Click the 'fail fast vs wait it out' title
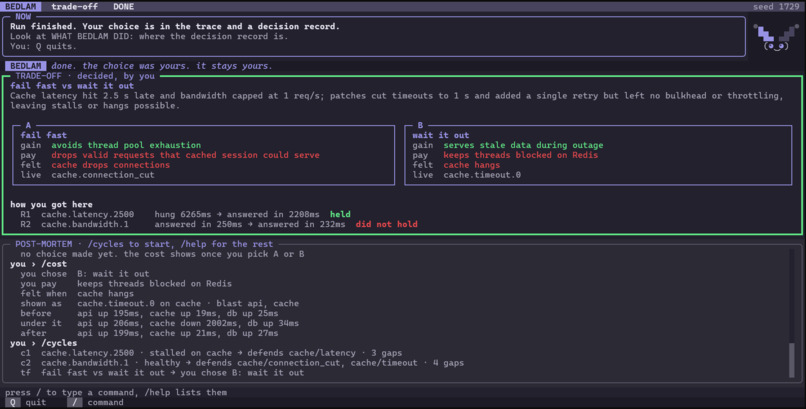 click(x=72, y=86)
